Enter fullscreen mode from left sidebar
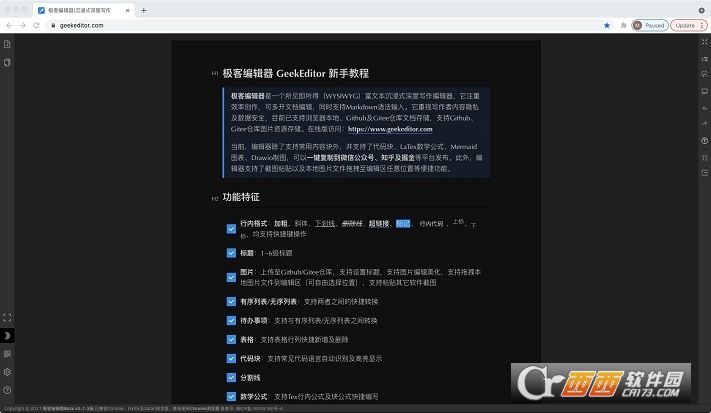 [x=7, y=317]
